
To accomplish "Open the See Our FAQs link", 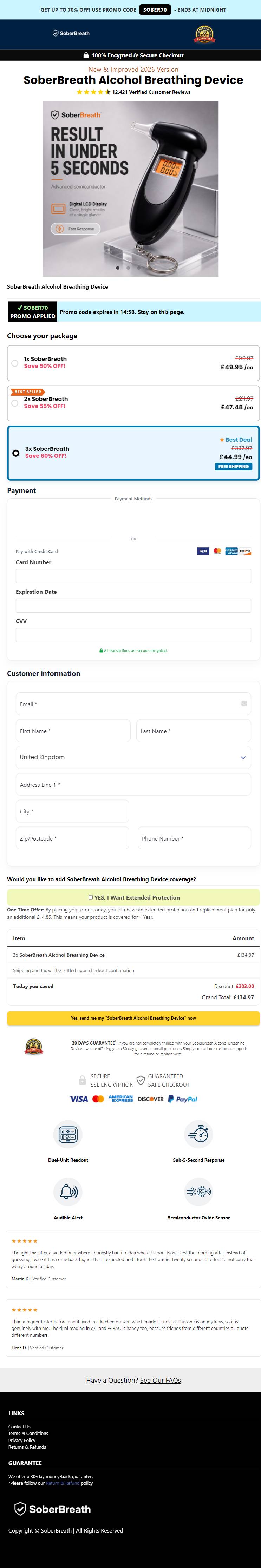I will tap(161, 1380).
